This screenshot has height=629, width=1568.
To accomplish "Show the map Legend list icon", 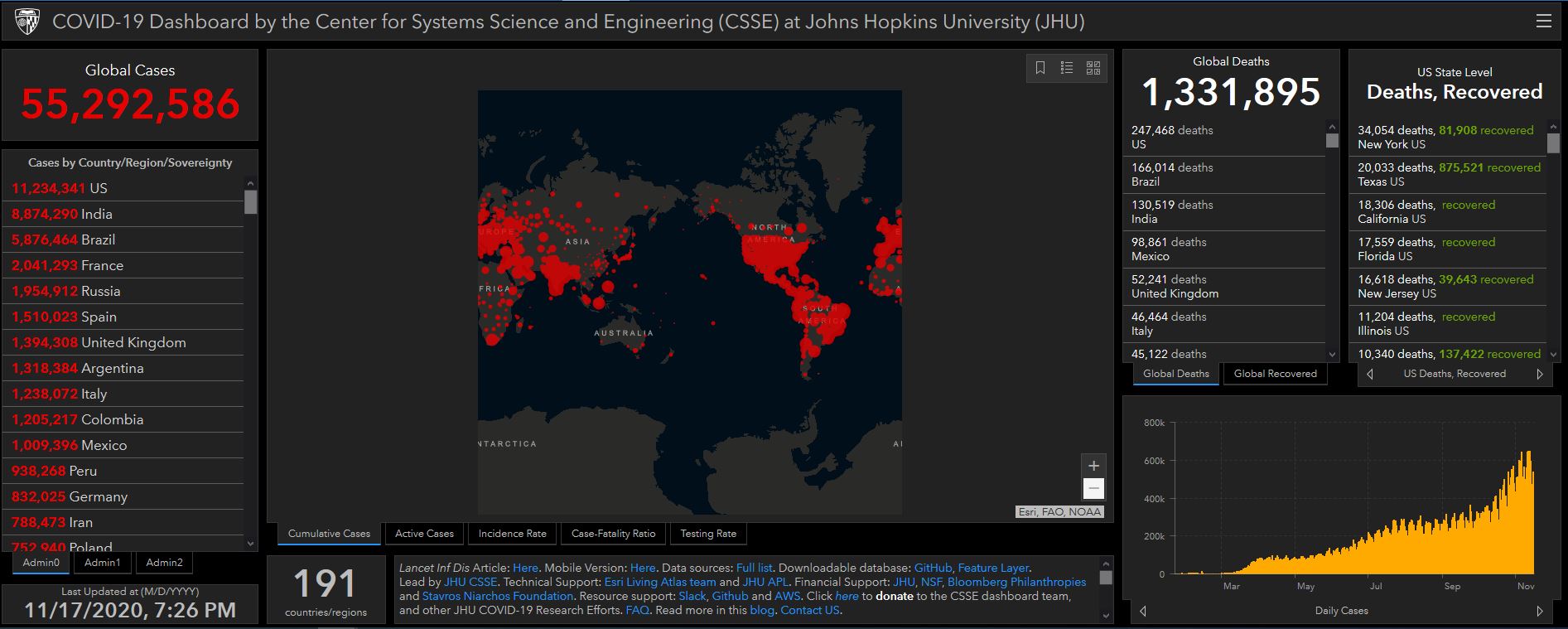I will (x=1067, y=68).
